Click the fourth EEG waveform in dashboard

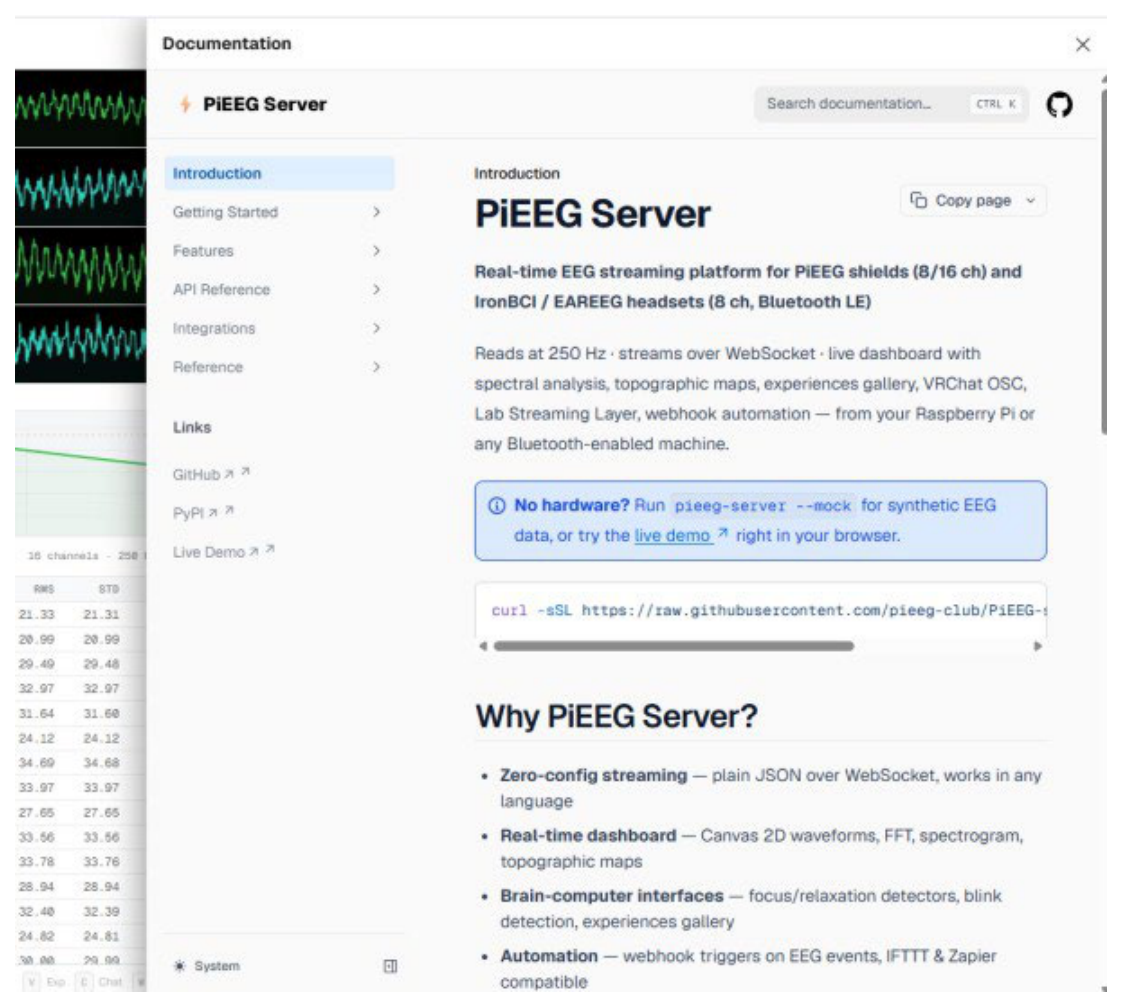81,344
